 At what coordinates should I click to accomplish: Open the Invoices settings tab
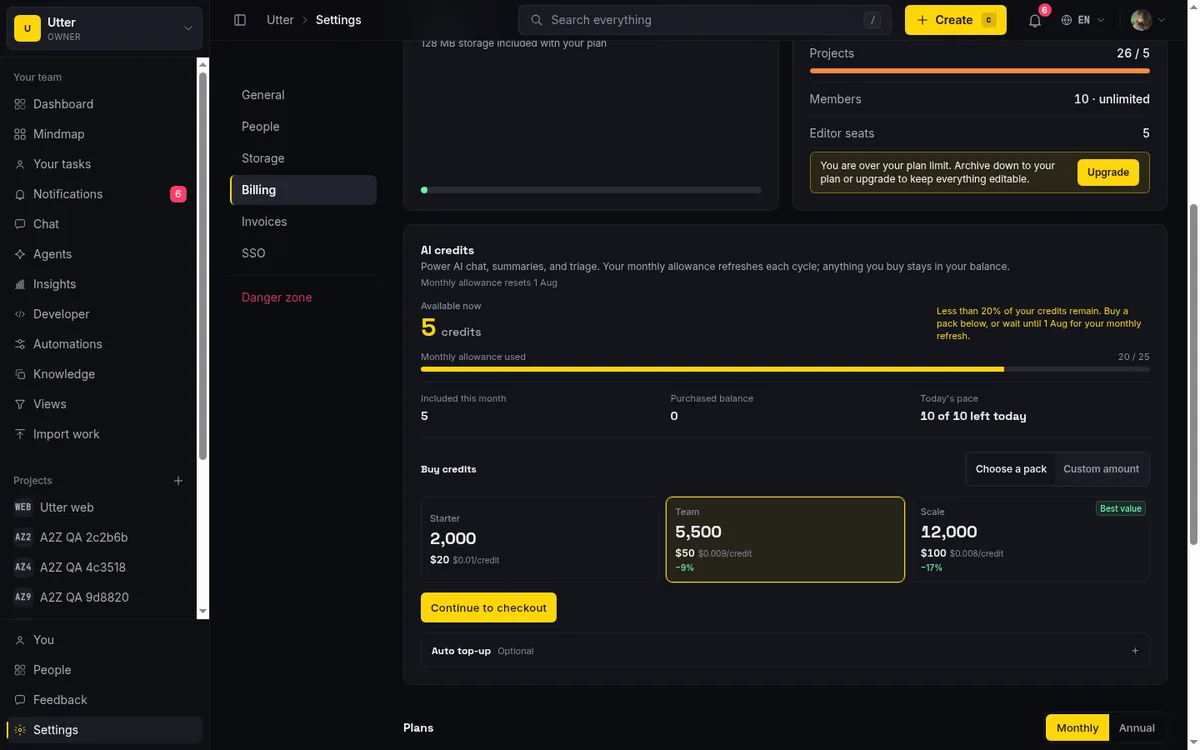point(303,222)
